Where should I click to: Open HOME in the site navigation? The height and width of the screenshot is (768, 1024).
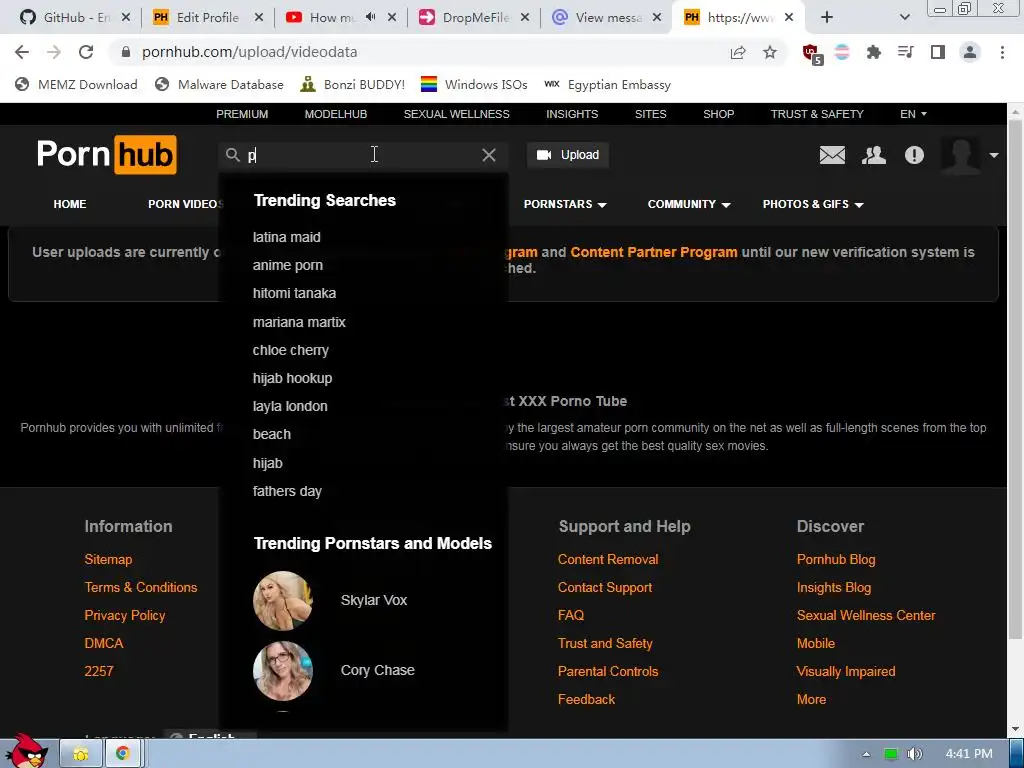pos(70,204)
